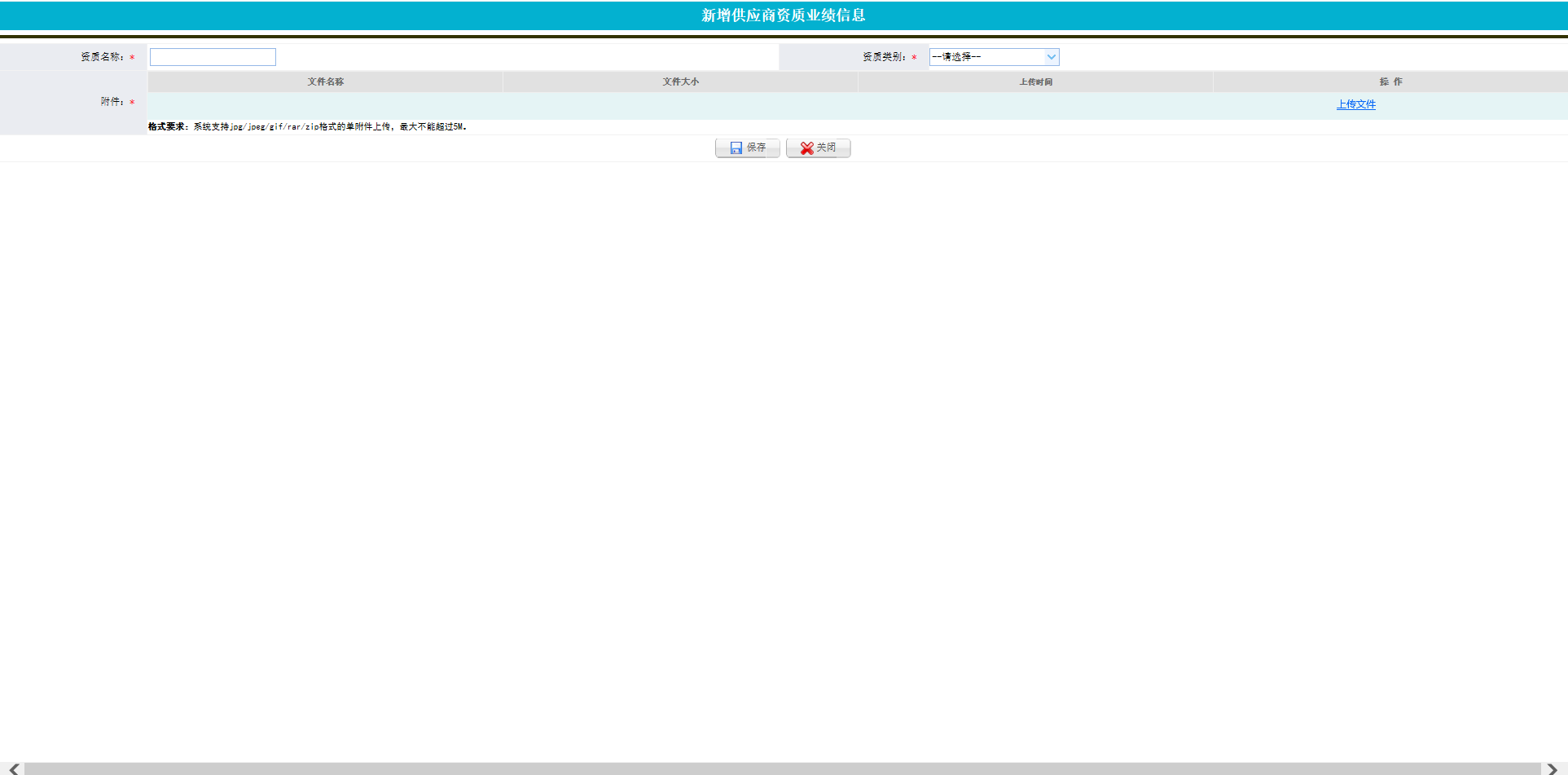Click the page title 新增供应商资质业绩信息
The height and width of the screenshot is (775, 1568).
coord(784,15)
